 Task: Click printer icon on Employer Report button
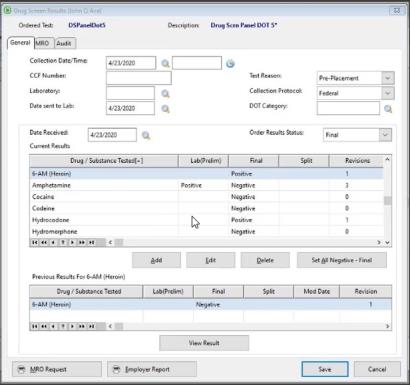(x=116, y=369)
